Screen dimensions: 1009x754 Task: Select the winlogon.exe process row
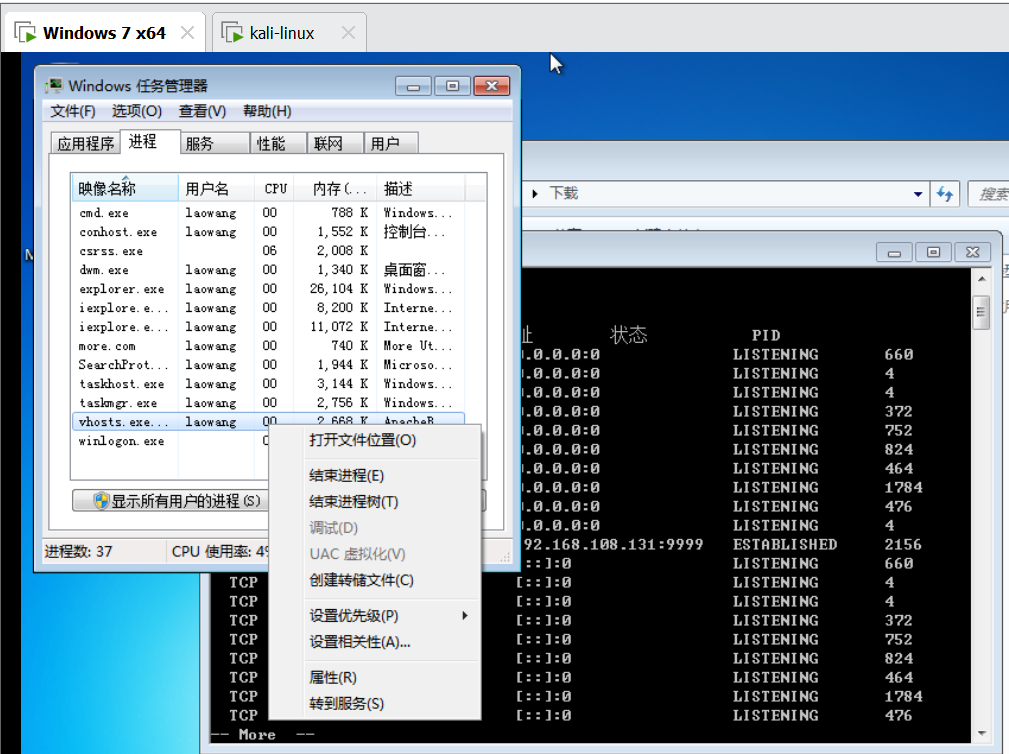[x=170, y=441]
